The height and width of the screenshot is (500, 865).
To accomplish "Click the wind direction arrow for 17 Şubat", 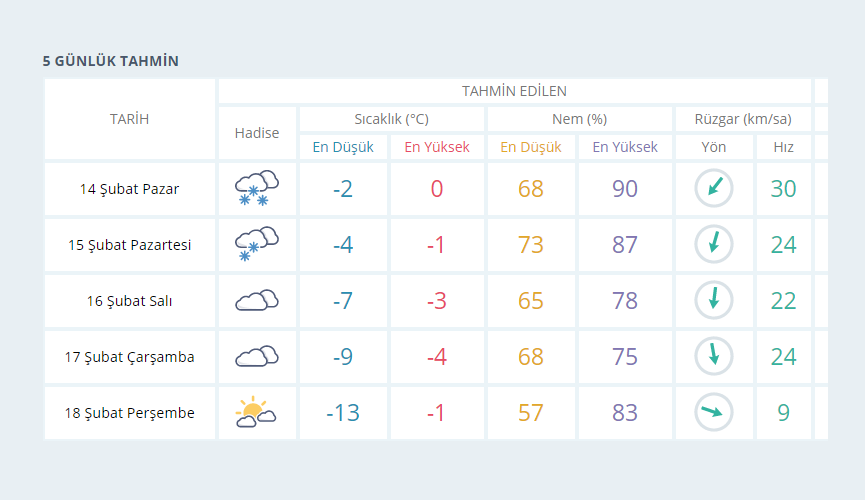I will tap(714, 356).
